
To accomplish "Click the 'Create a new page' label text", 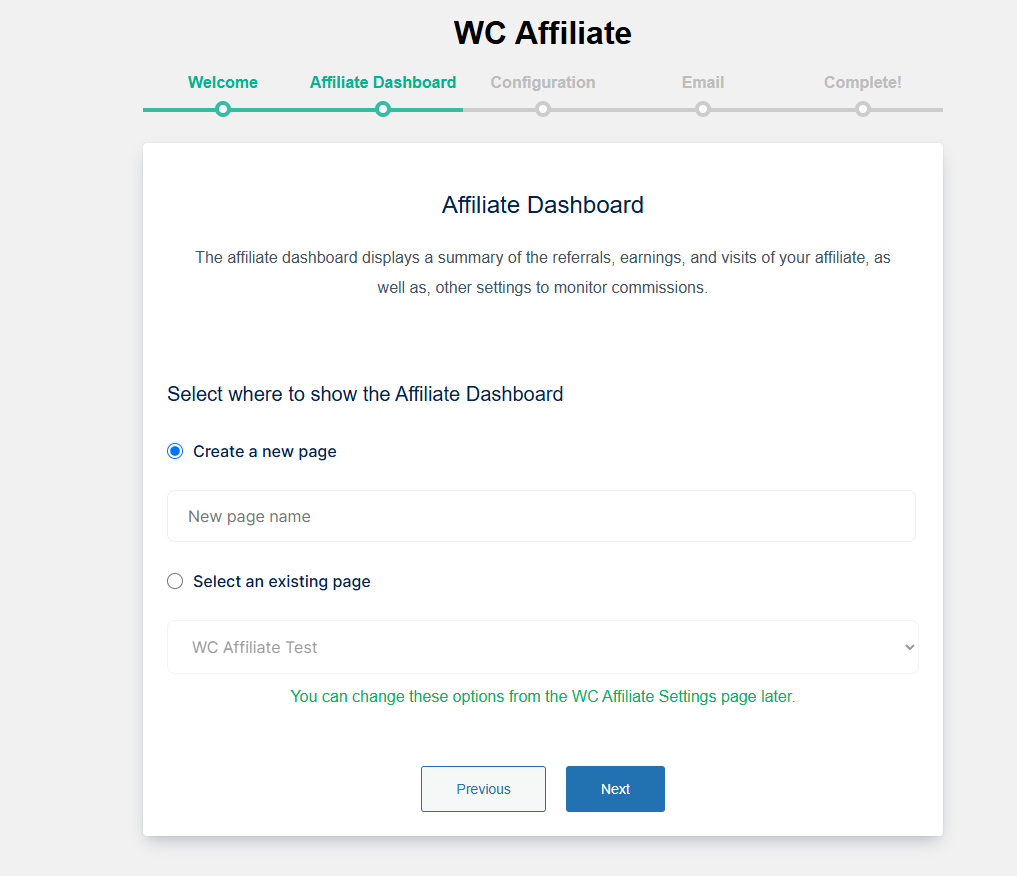I will [x=265, y=451].
